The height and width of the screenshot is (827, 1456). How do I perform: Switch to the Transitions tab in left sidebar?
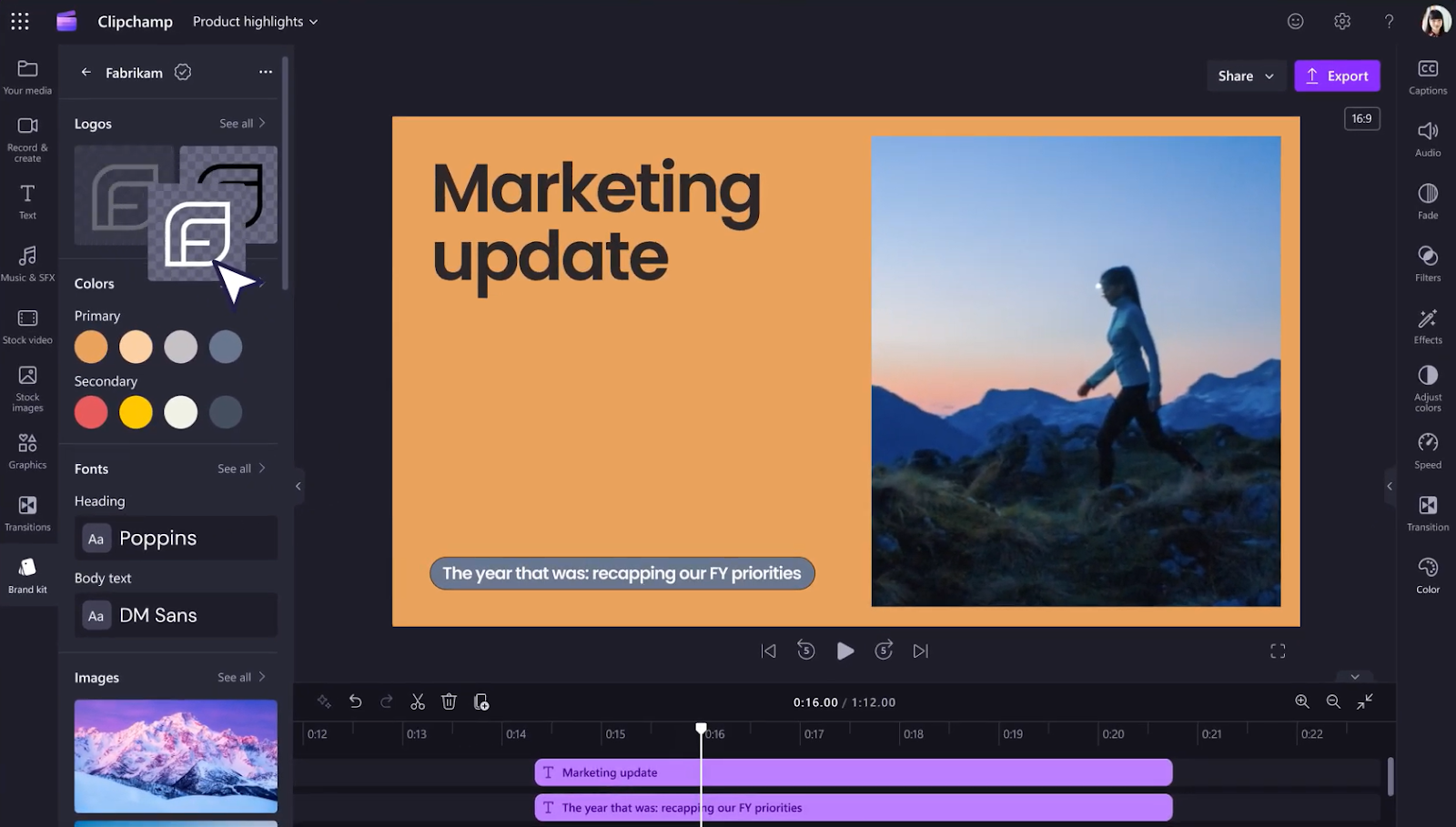[27, 512]
